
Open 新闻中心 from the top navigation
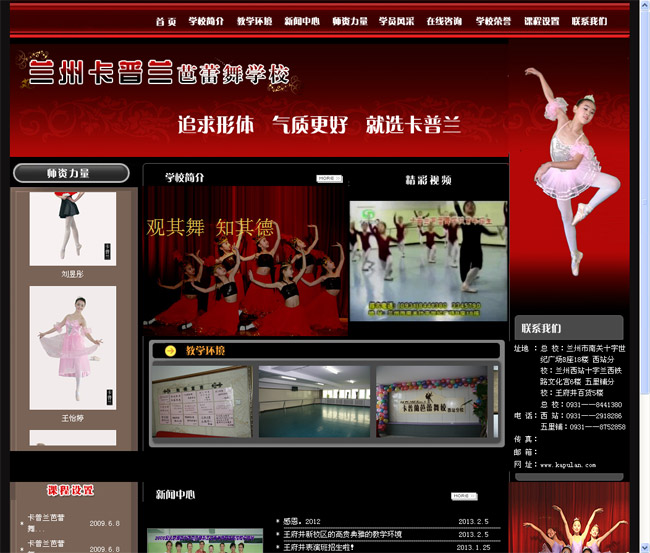[x=302, y=21]
